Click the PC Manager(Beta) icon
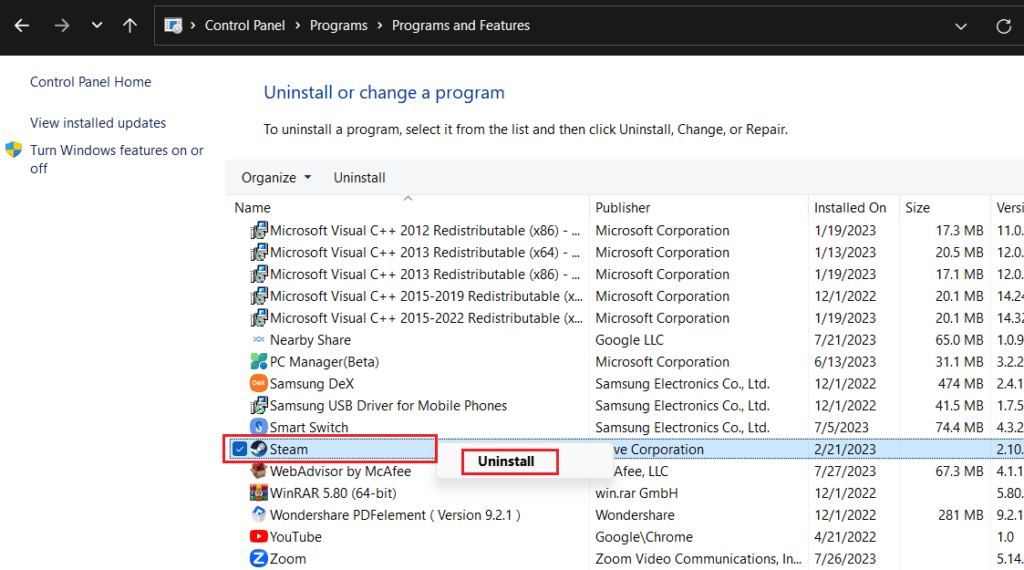The image size is (1024, 570). click(259, 361)
